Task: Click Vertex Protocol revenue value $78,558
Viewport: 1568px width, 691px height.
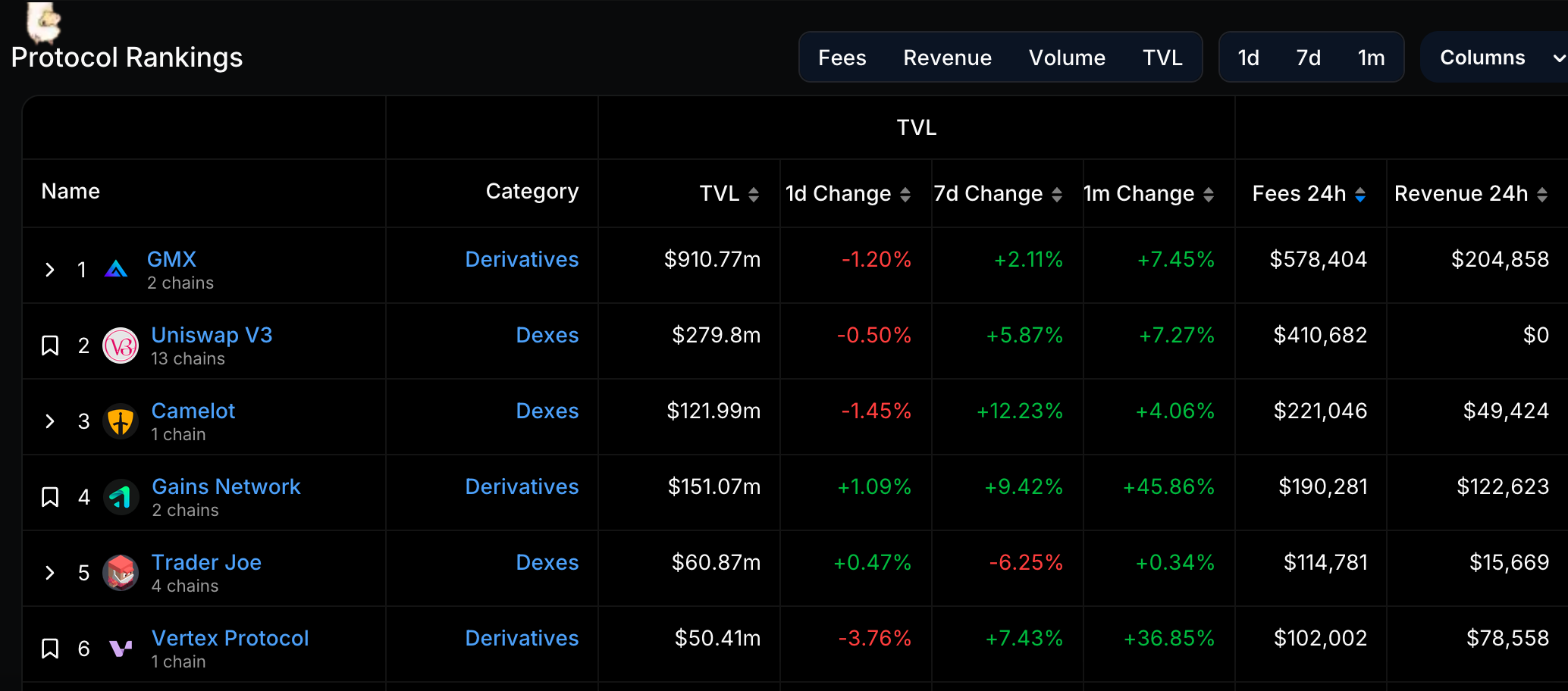Action: click(x=1507, y=638)
